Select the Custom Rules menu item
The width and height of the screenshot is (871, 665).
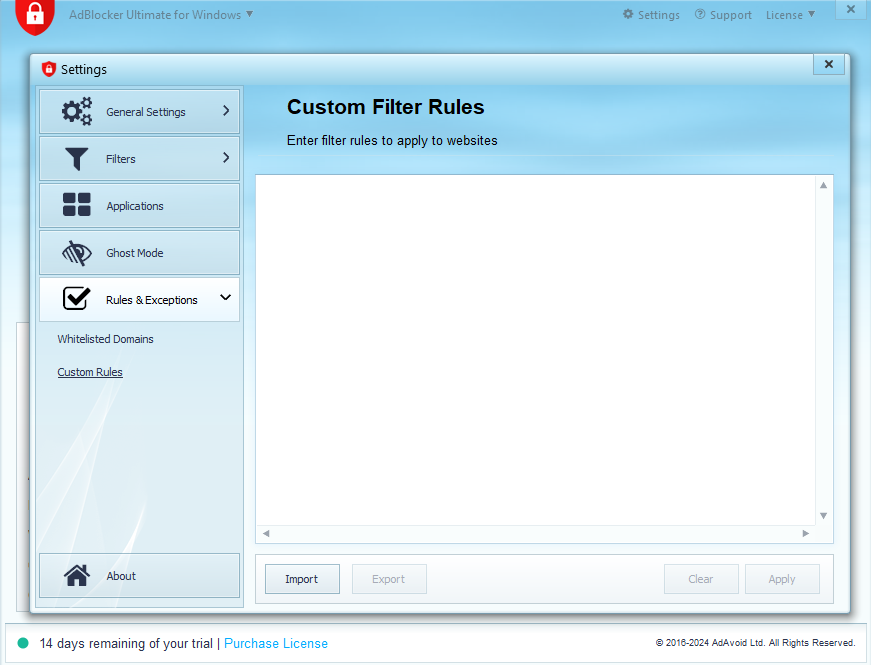pos(90,372)
